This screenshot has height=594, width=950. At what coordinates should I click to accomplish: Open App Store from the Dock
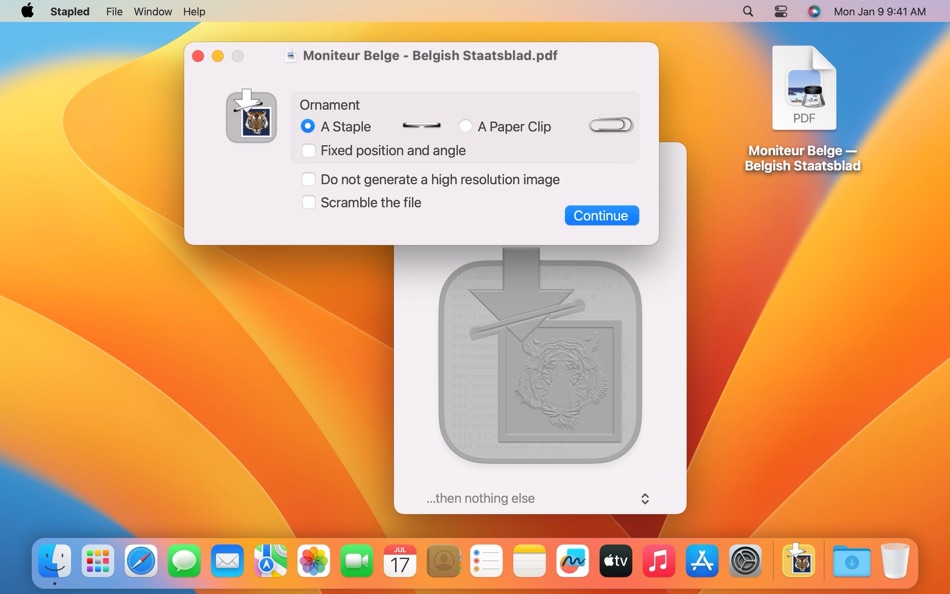pos(702,561)
